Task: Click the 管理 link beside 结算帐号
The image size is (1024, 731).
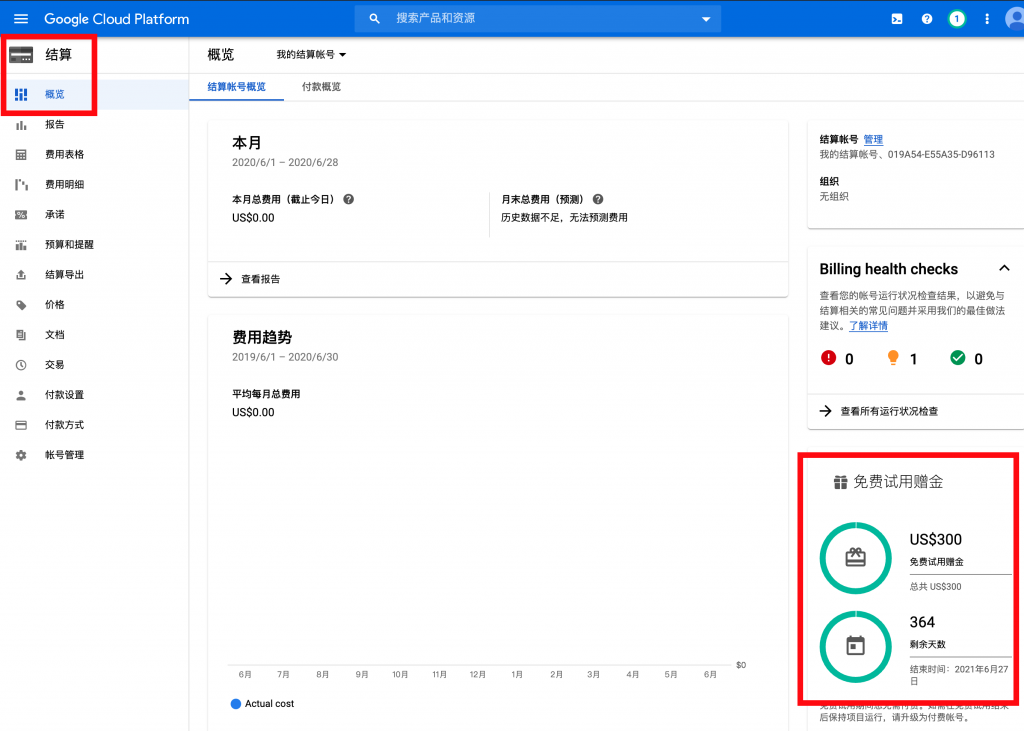Action: tap(873, 139)
